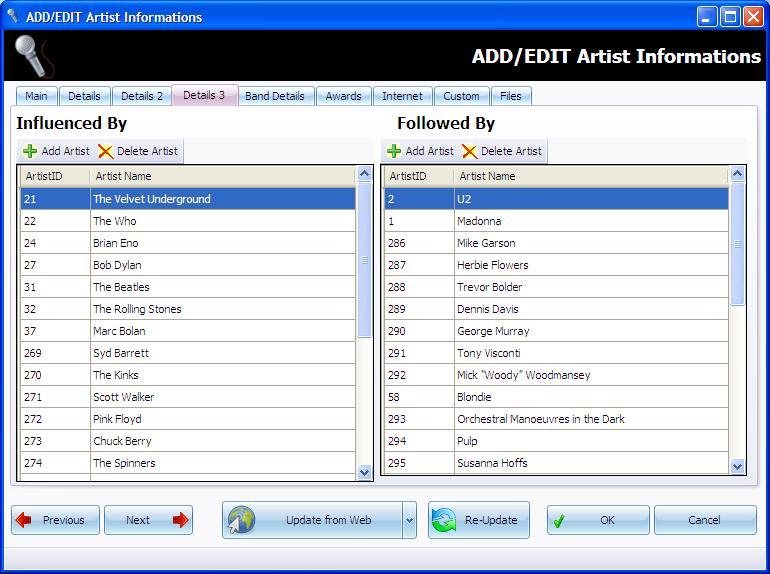
Task: Click orange X icon in Influenced By toolbar
Action: [106, 151]
